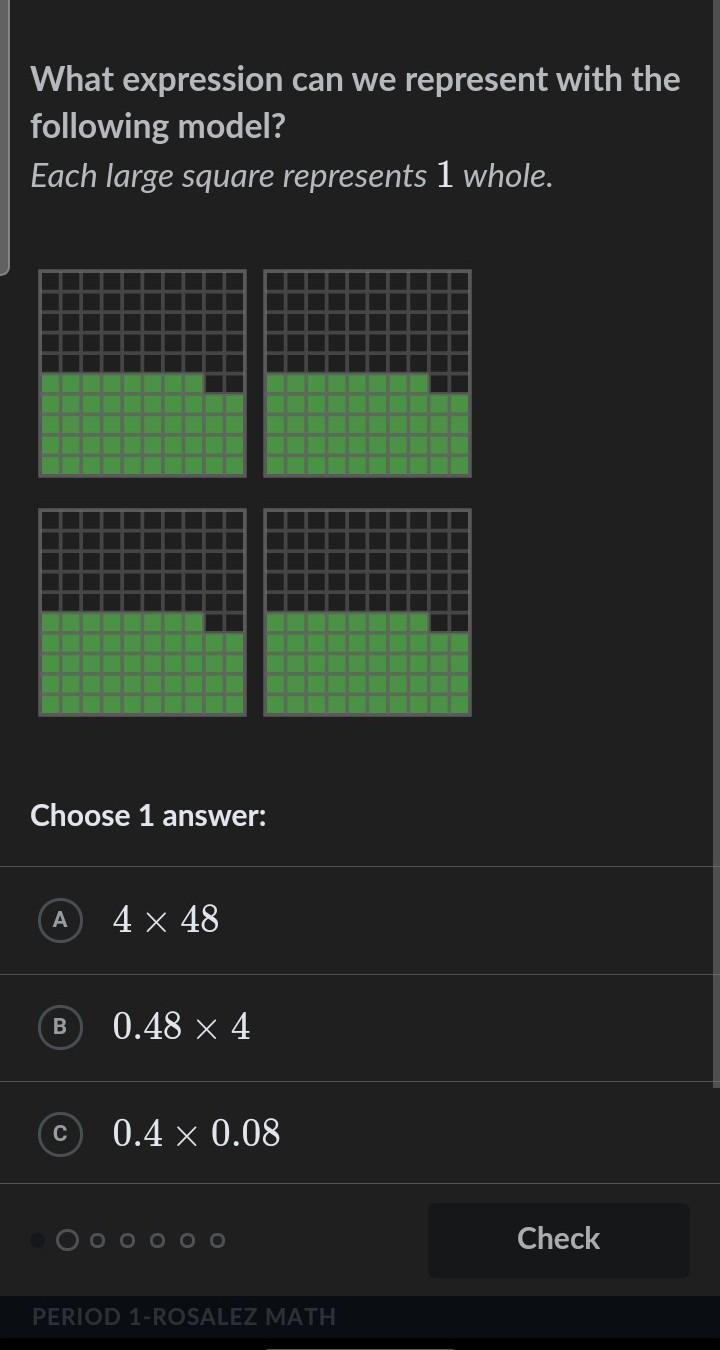Screen dimensions: 720x1350
Task: Click the first filled progress dot
Action: tap(38, 1241)
